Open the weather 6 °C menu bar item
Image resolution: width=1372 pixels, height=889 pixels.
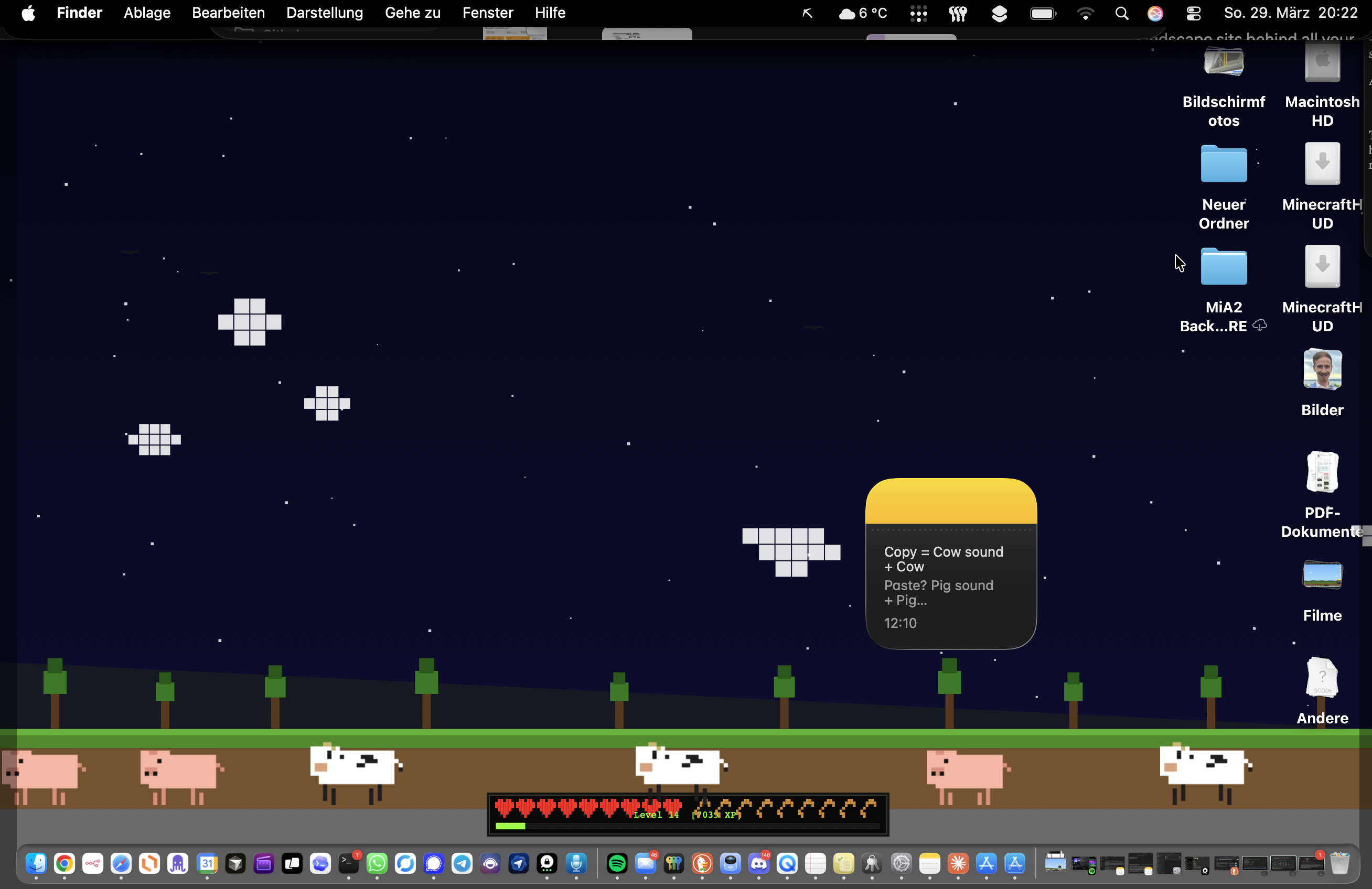tap(863, 13)
